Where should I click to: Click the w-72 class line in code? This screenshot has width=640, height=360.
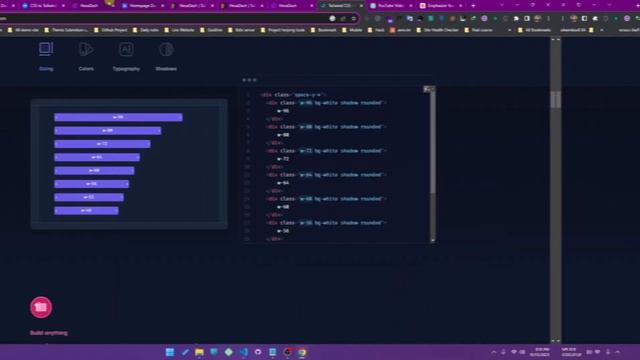pos(326,151)
